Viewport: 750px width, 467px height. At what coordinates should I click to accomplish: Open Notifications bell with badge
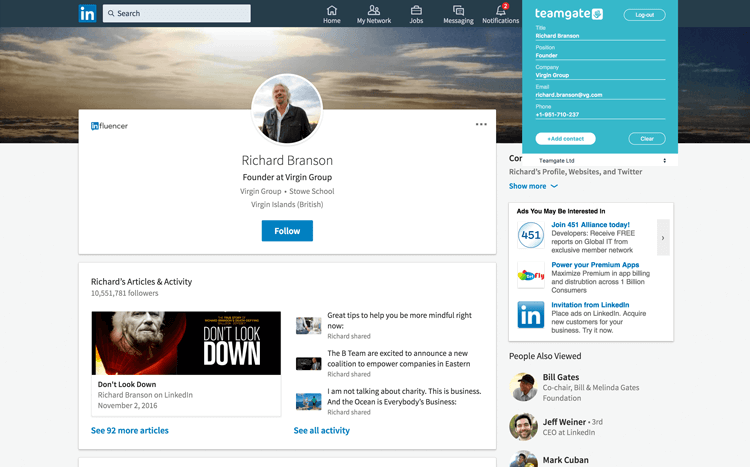click(x=500, y=14)
